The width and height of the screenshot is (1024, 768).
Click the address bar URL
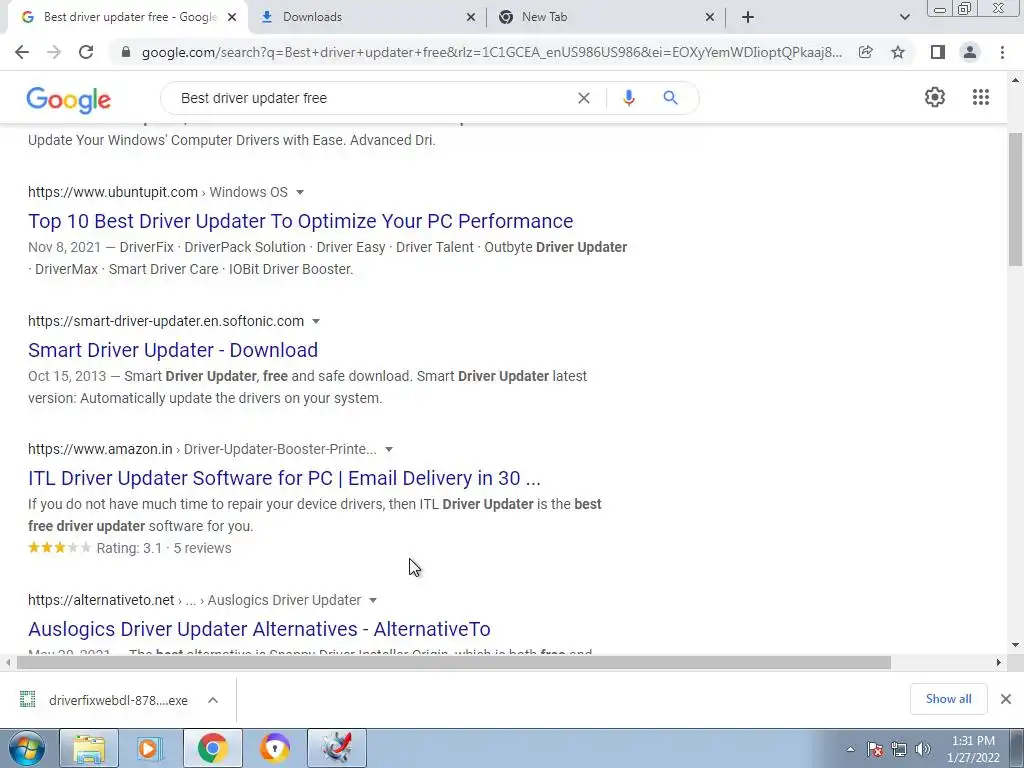point(491,52)
